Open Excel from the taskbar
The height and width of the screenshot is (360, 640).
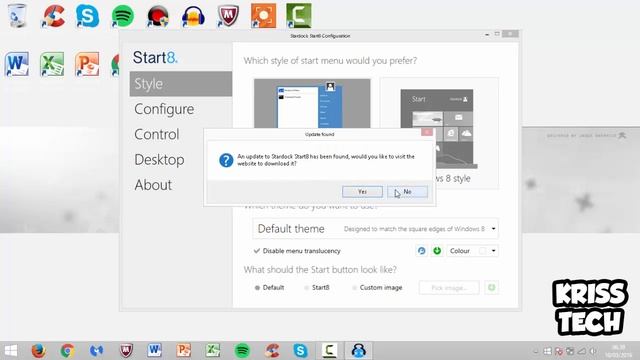[213, 350]
